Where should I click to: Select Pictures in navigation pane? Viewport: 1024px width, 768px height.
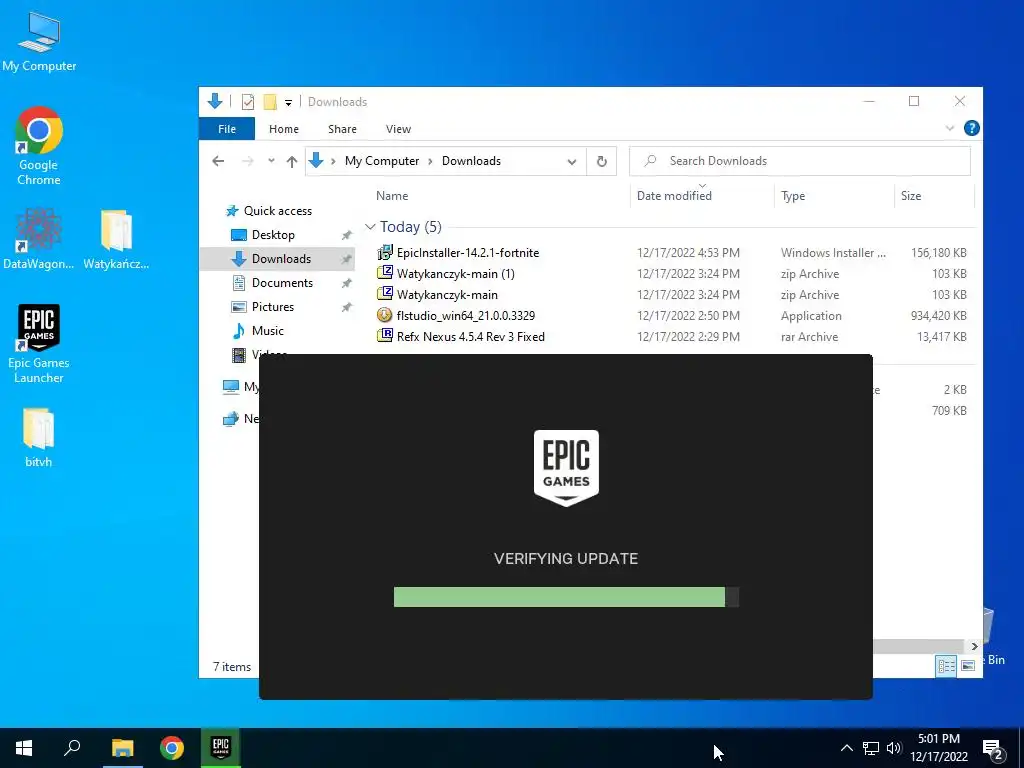coord(272,307)
